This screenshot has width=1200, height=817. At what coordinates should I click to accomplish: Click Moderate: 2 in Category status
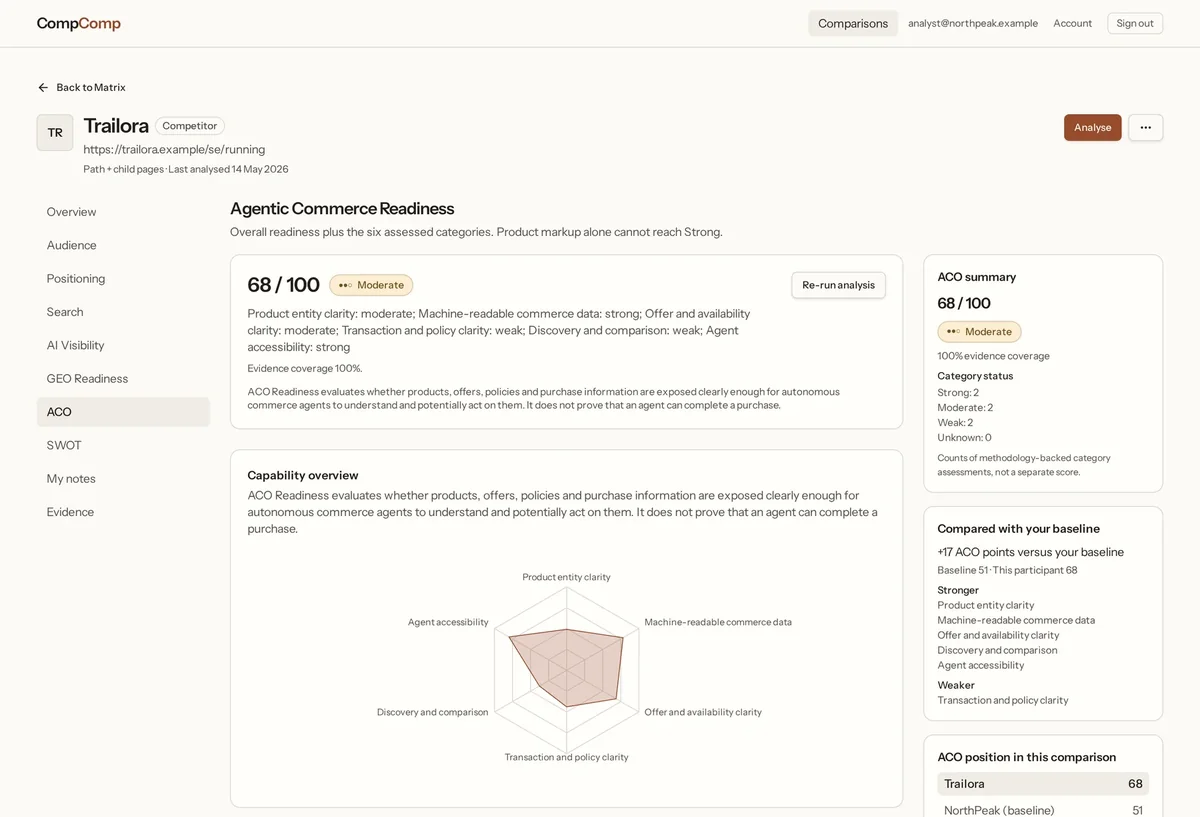pos(965,407)
